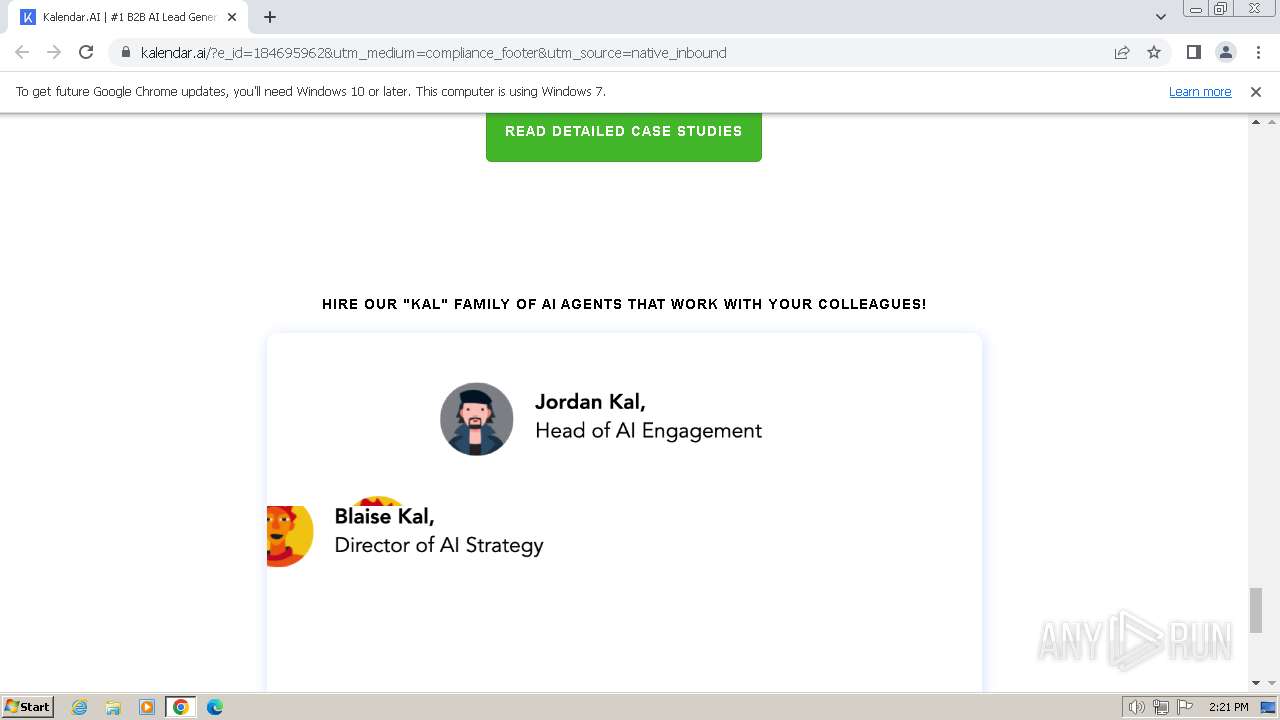Screen dimensions: 1280x720
Task: Open a new browser tab
Action: click(270, 17)
